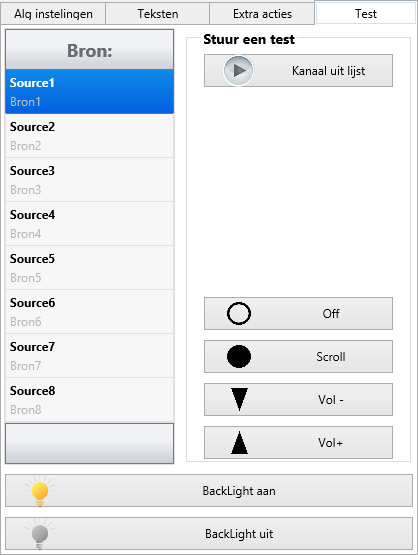
Task: Click the filled black circle Scroll icon
Action: click(239, 356)
